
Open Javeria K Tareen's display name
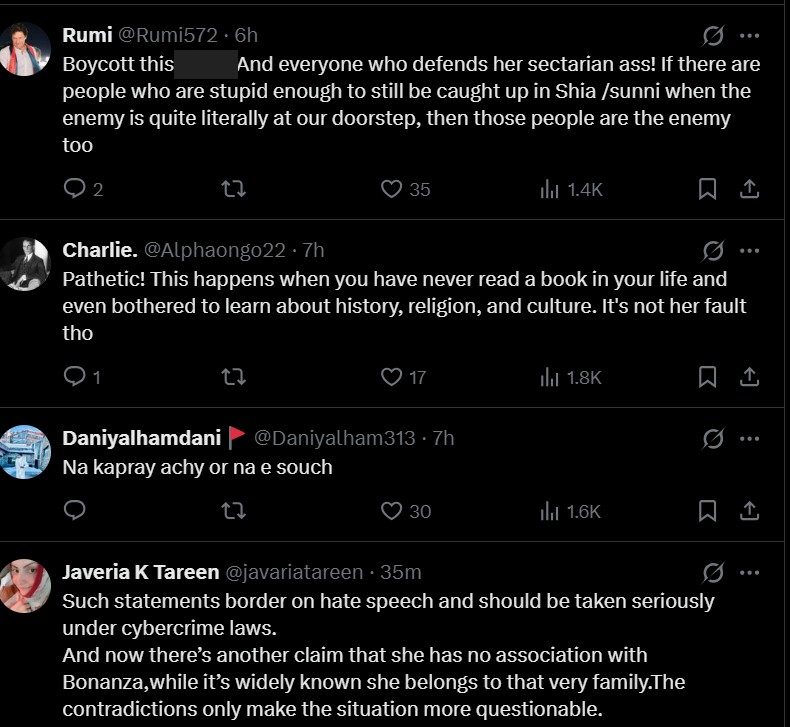pos(140,572)
